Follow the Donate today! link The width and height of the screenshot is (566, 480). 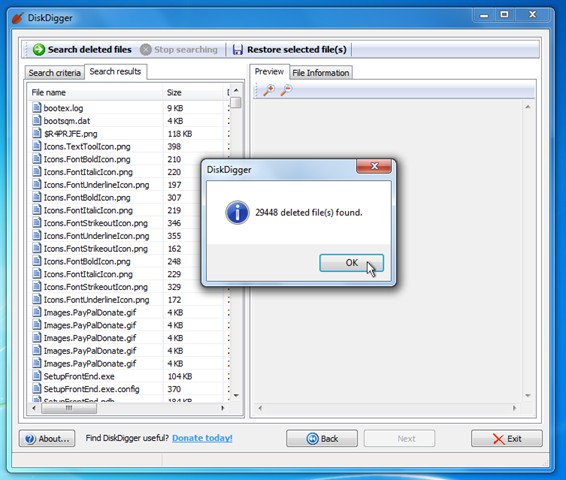(x=202, y=438)
